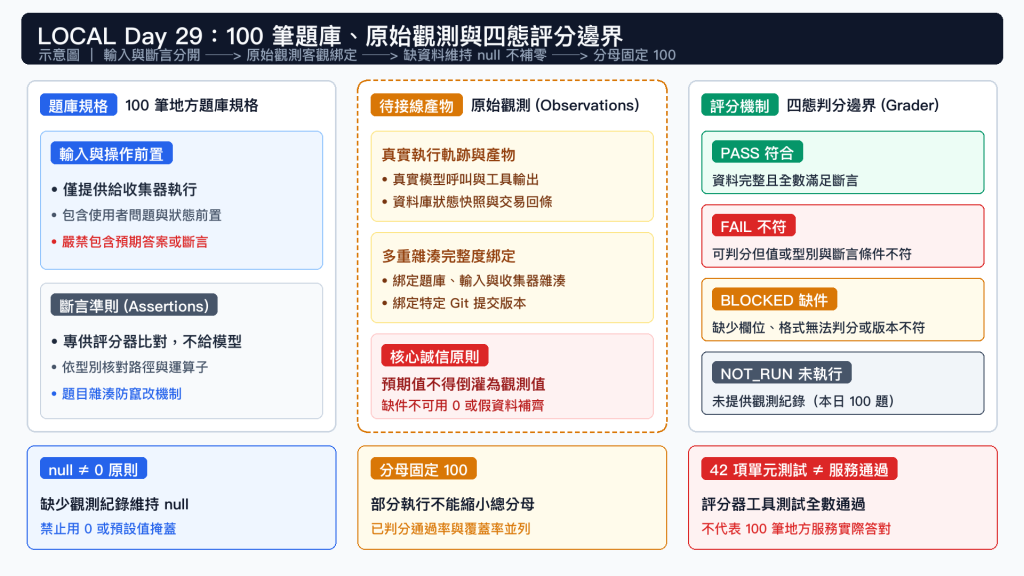Click the title 'LOCAL Day 29：100 筆題庫、原始觀測與四態評分邊界'

[x=330, y=35]
